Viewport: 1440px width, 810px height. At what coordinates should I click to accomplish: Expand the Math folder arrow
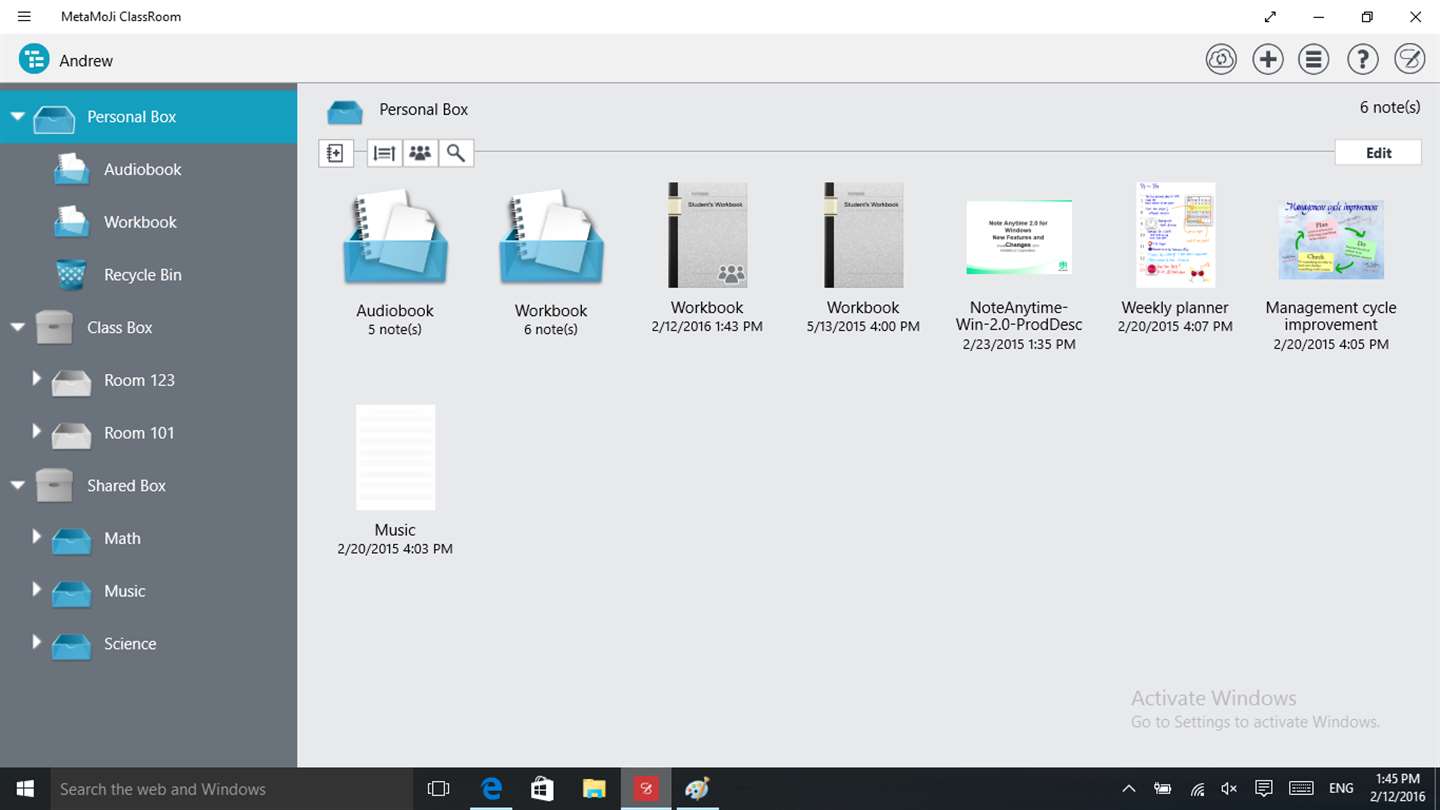(36, 537)
